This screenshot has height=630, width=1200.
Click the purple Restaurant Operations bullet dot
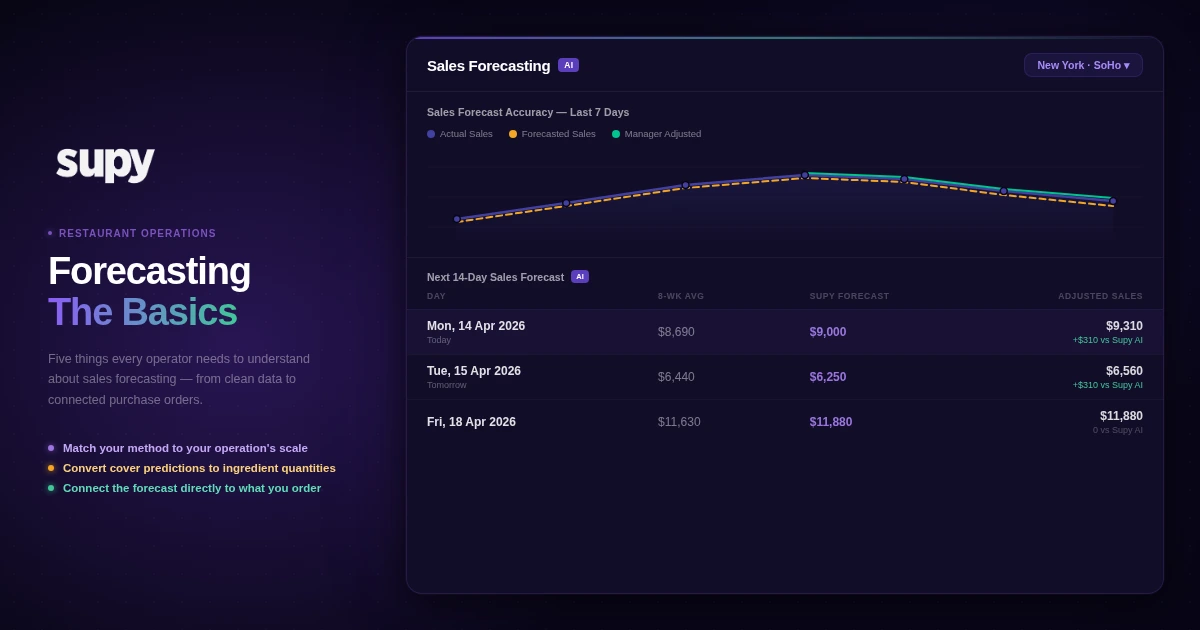[x=49, y=232]
